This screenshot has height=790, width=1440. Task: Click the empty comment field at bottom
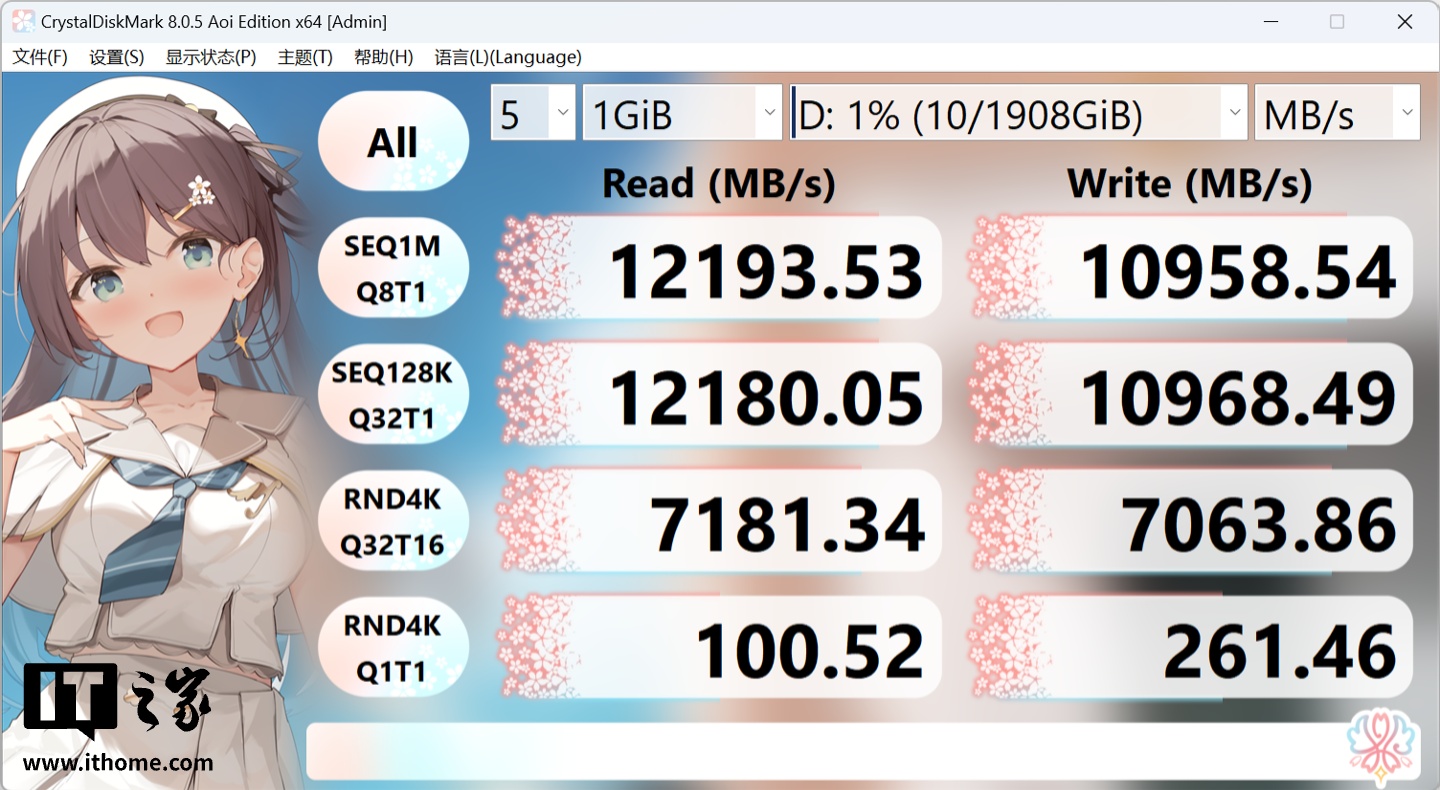820,751
